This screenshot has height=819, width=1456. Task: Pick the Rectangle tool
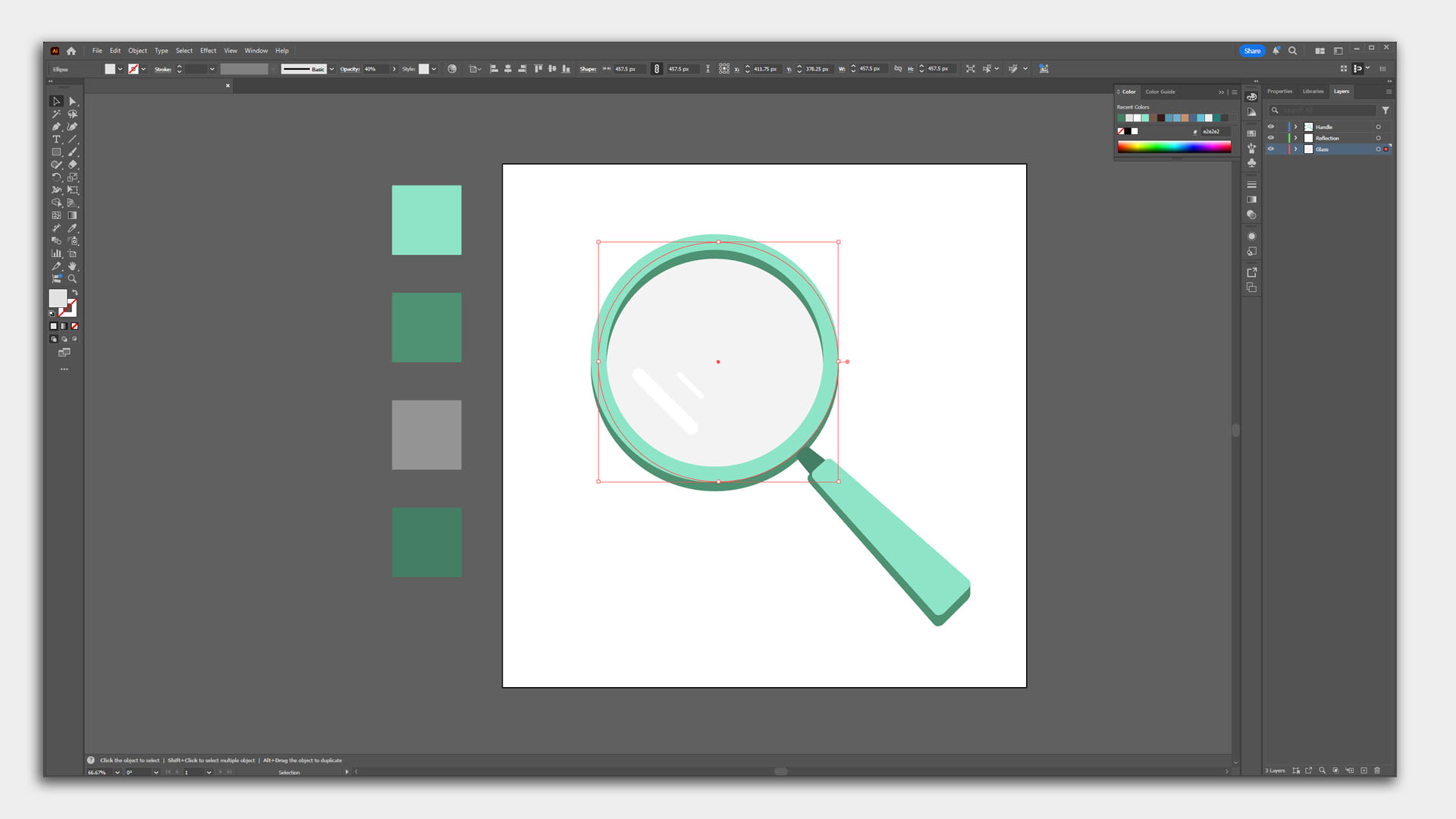[56, 152]
